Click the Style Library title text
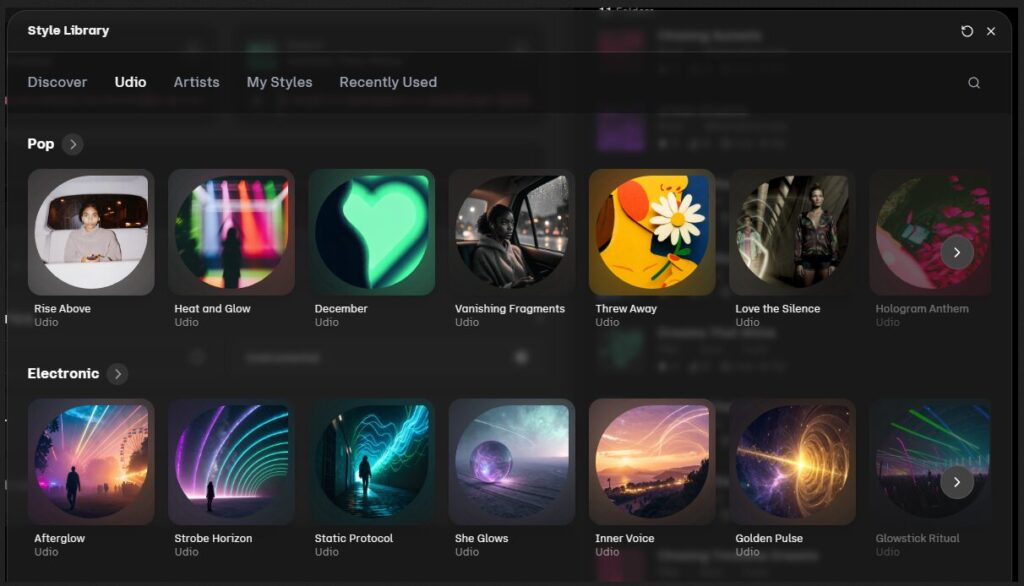Image resolution: width=1024 pixels, height=586 pixels. tap(68, 30)
